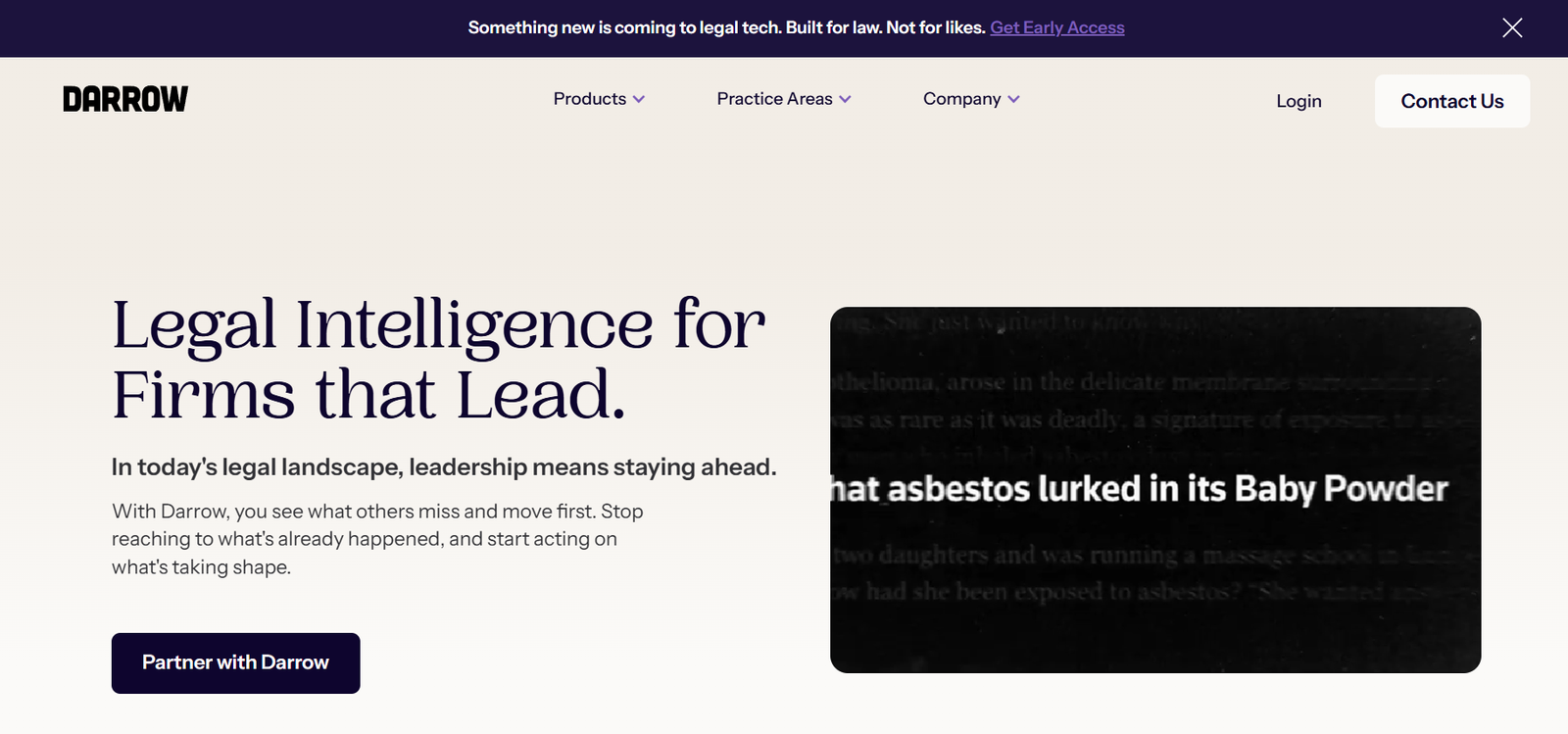Click the 'In today's legal landscape' subheading
This screenshot has height=734, width=1568.
click(x=443, y=467)
